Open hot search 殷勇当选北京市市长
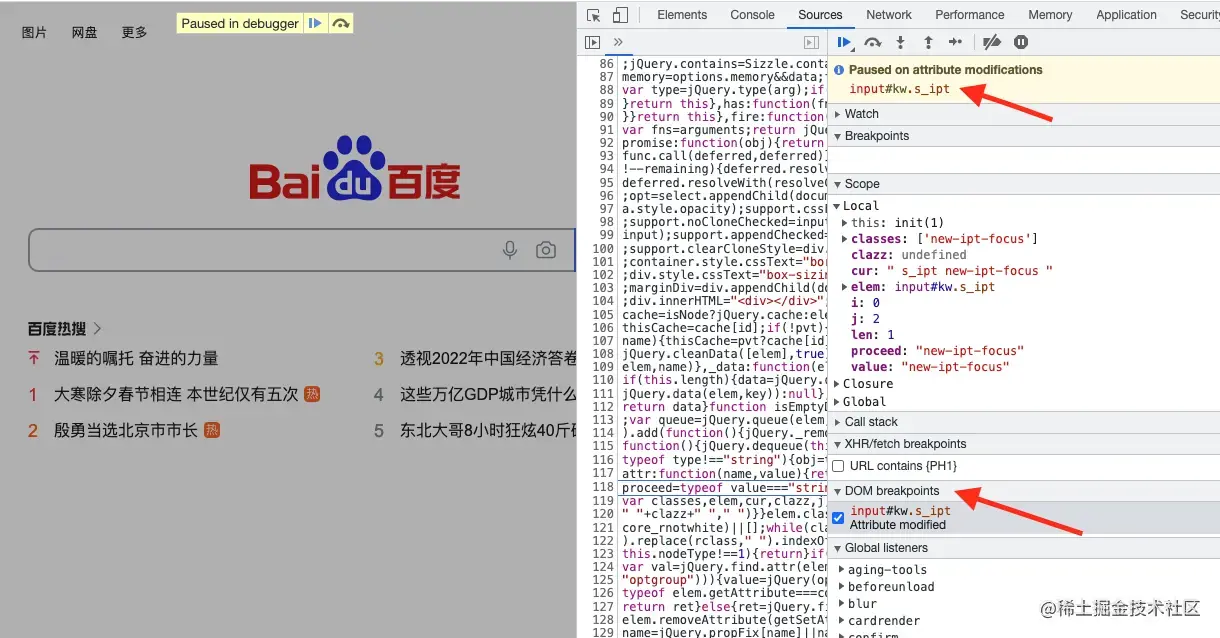Screen dimensions: 1220x638 (x=126, y=430)
